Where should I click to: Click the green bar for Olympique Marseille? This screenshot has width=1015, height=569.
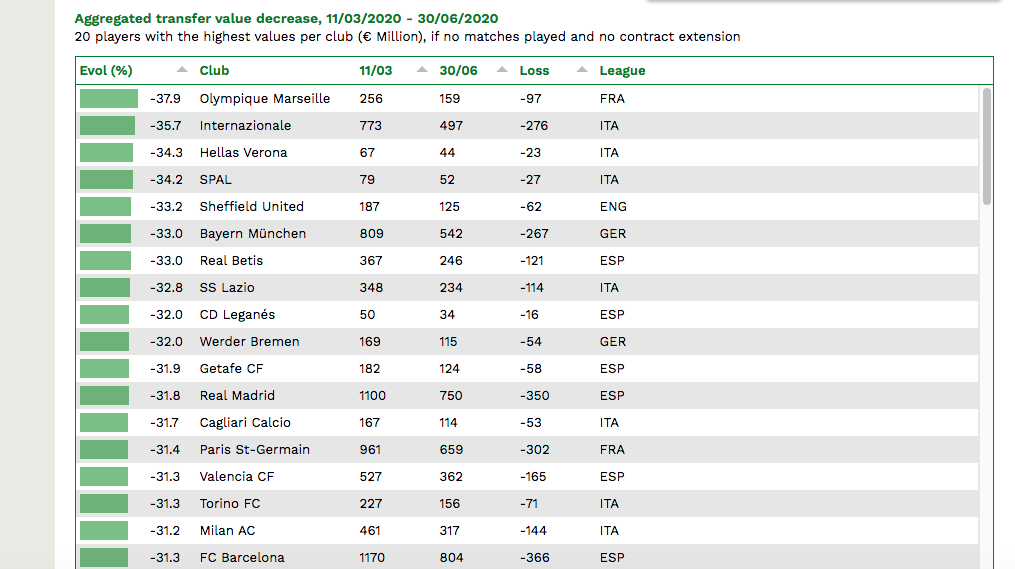(109, 98)
